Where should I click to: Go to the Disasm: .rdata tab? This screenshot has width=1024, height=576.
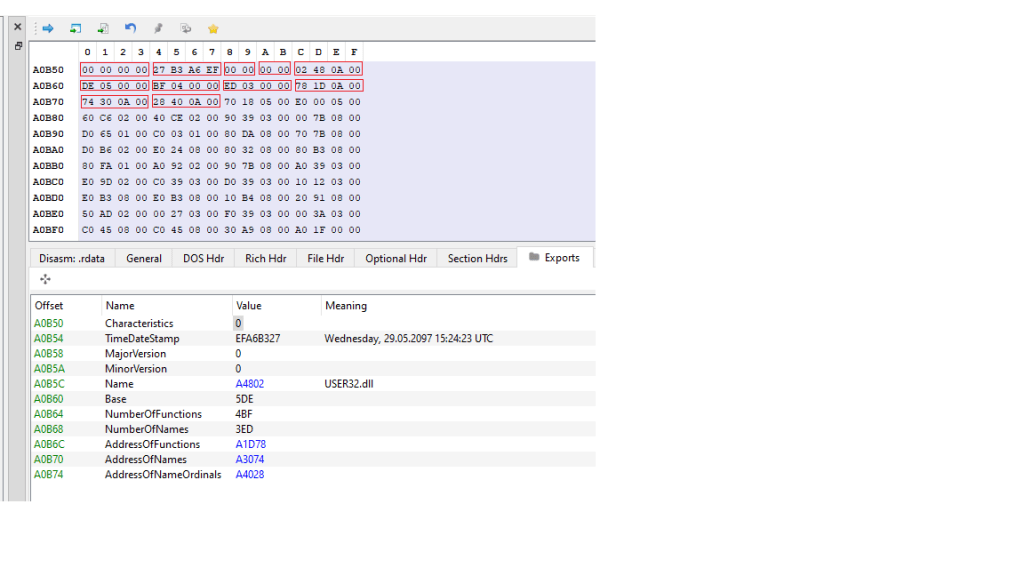point(72,258)
